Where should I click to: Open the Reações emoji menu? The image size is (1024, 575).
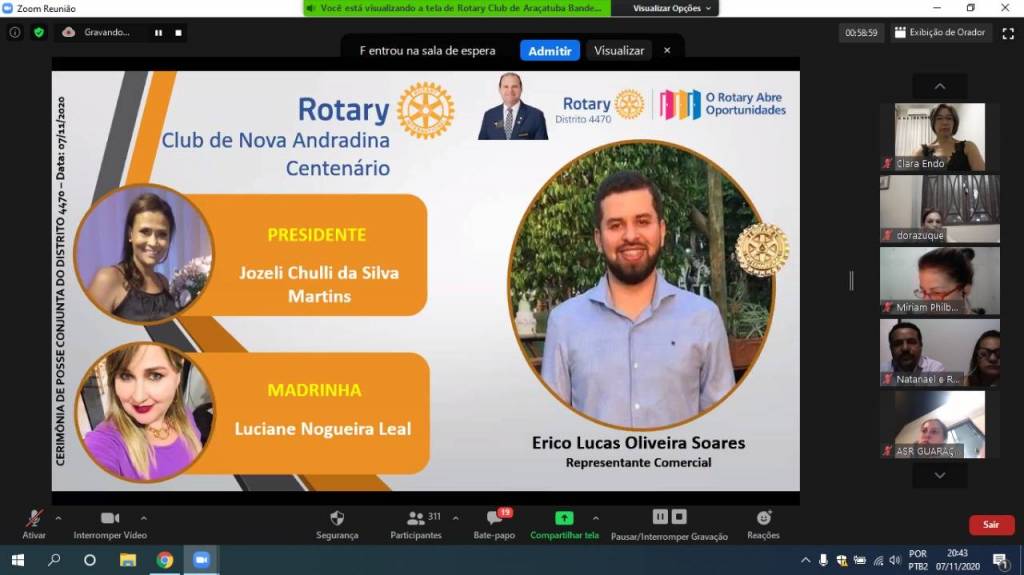pyautogui.click(x=763, y=523)
